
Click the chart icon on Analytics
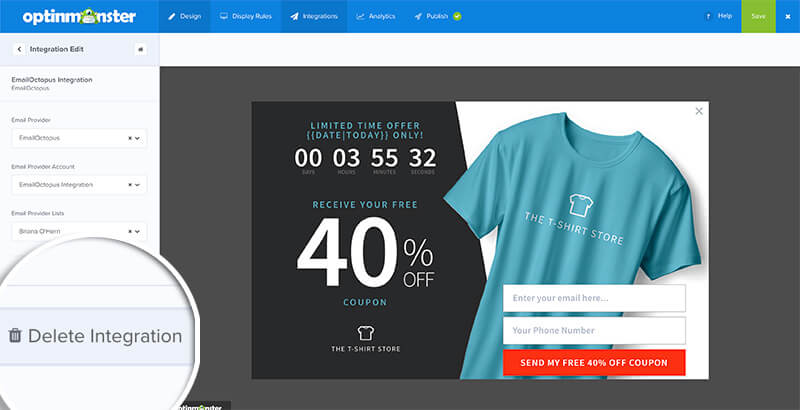[x=360, y=16]
